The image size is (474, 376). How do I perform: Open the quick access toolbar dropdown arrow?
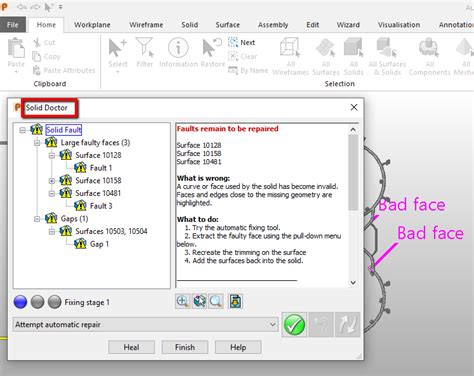tap(61, 7)
